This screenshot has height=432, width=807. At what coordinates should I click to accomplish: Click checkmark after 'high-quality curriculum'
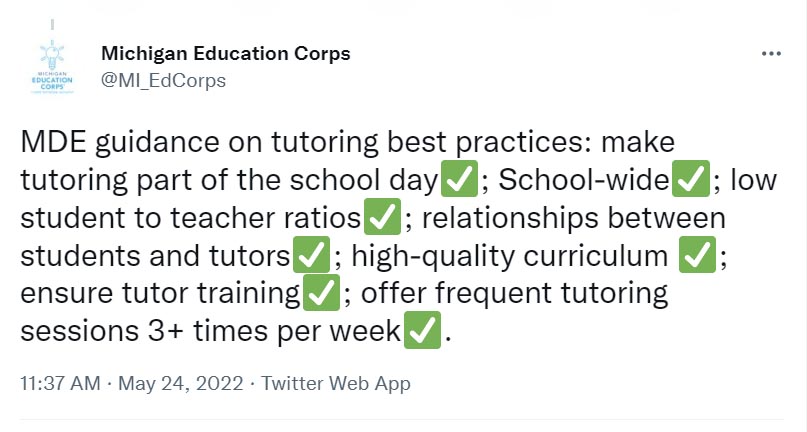tap(697, 254)
